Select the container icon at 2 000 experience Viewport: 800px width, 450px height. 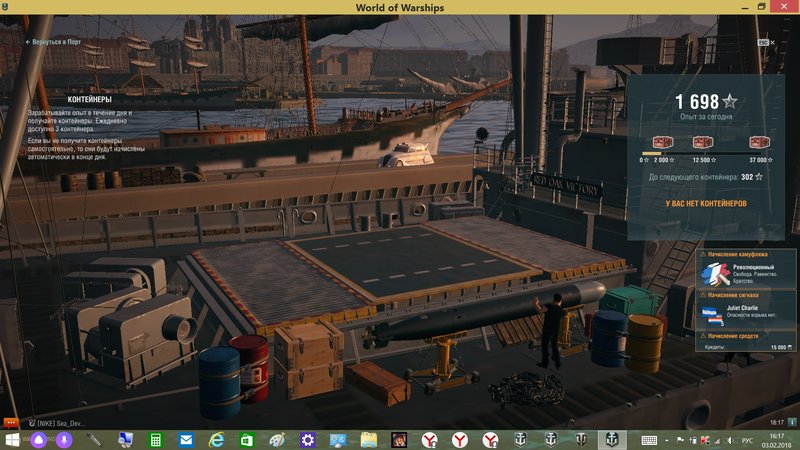tap(663, 142)
